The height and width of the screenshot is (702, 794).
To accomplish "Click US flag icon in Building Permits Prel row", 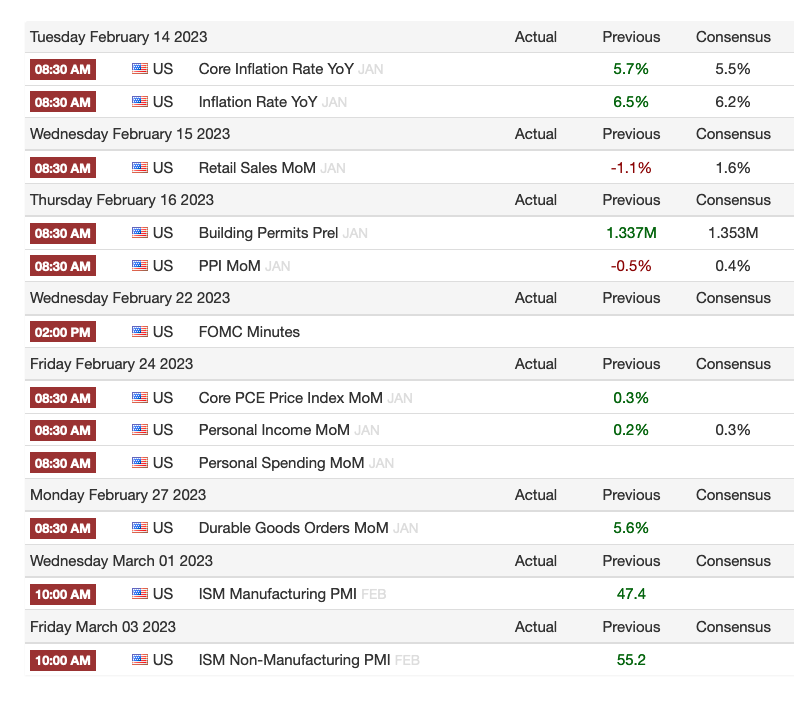I will click(x=140, y=232).
